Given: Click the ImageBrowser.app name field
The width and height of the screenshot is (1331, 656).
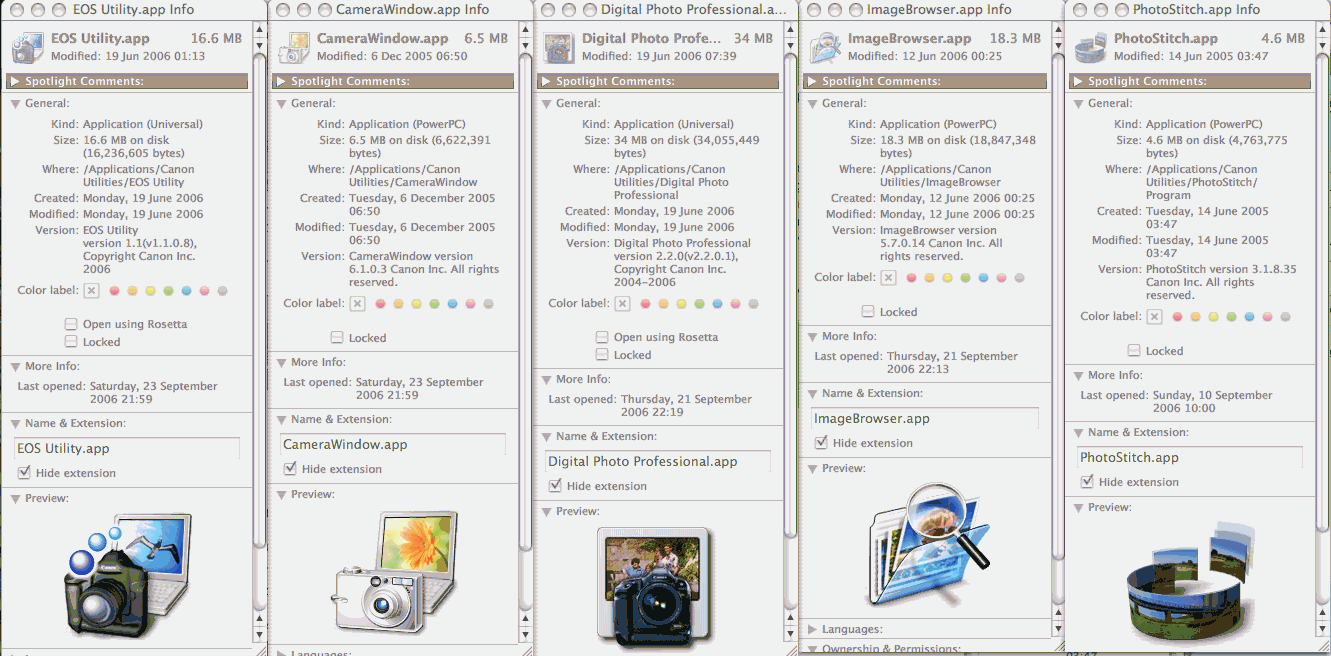Looking at the screenshot, I should tap(925, 419).
